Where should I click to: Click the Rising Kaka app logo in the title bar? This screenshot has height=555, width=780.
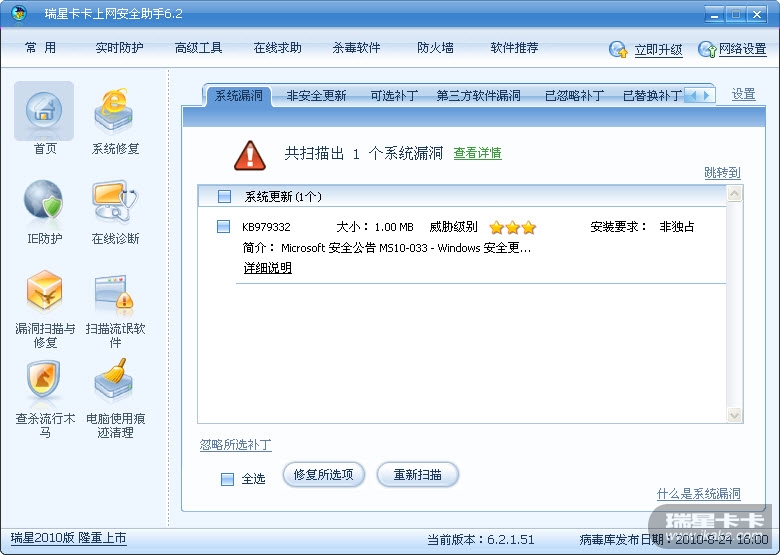pos(18,12)
